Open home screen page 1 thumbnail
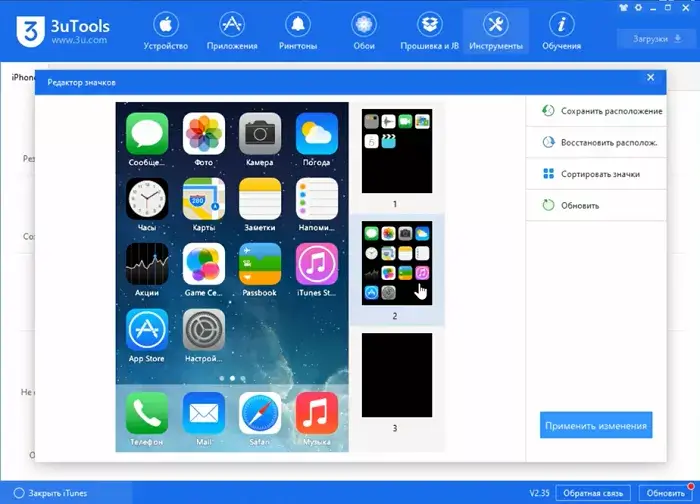Image resolution: width=700 pixels, height=504 pixels. click(x=397, y=151)
